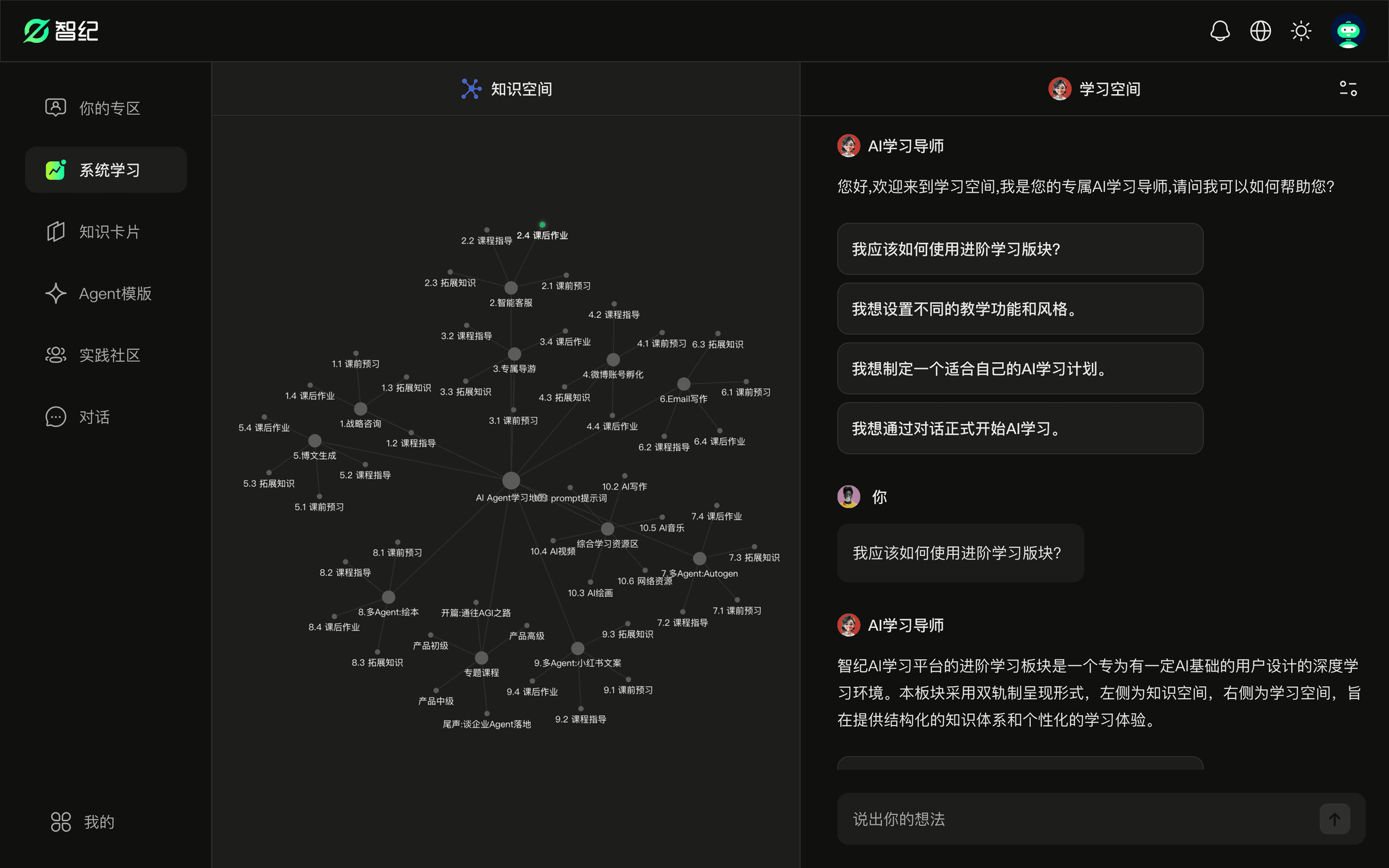Click the notification bell icon
The image size is (1389, 868).
coord(1219,31)
